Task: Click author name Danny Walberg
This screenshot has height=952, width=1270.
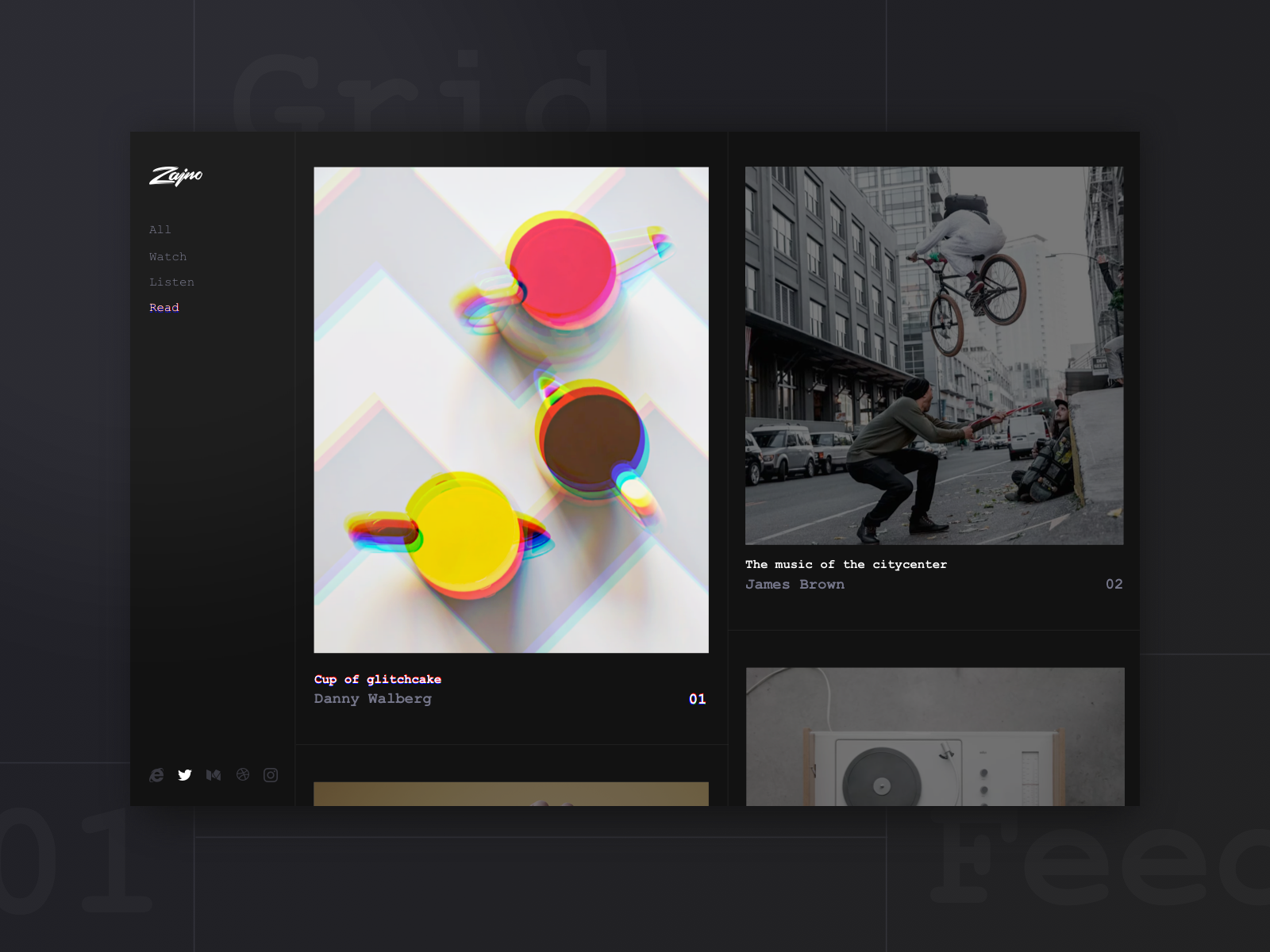Action: pos(372,699)
